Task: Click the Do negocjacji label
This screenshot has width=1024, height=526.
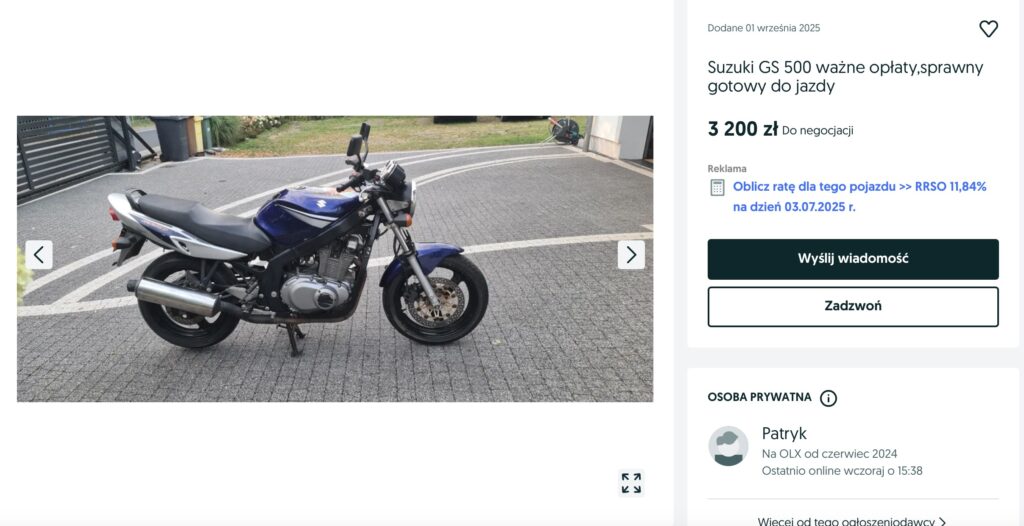Action: click(x=817, y=130)
